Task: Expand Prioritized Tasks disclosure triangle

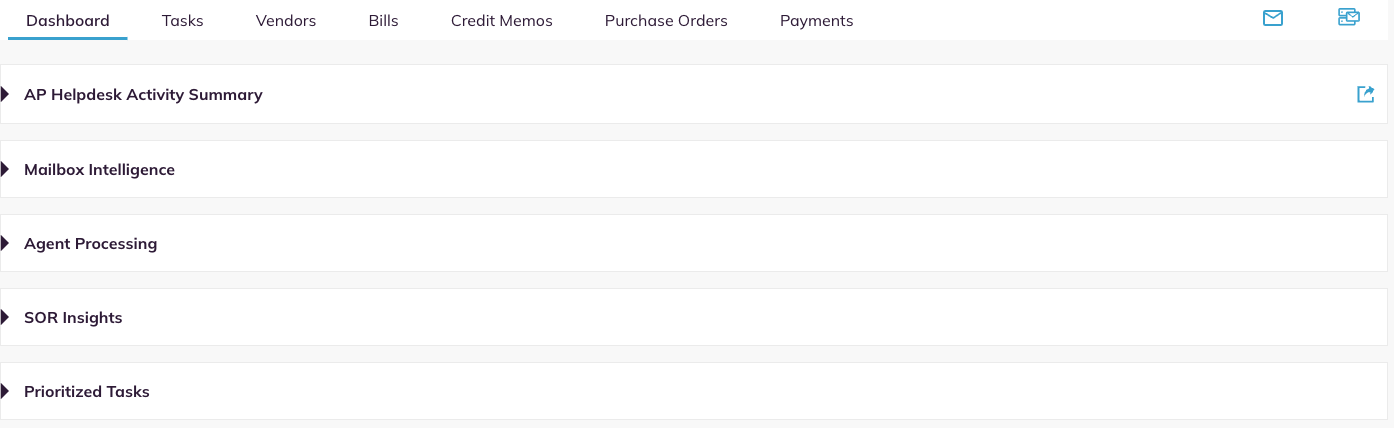Action: tap(5, 391)
